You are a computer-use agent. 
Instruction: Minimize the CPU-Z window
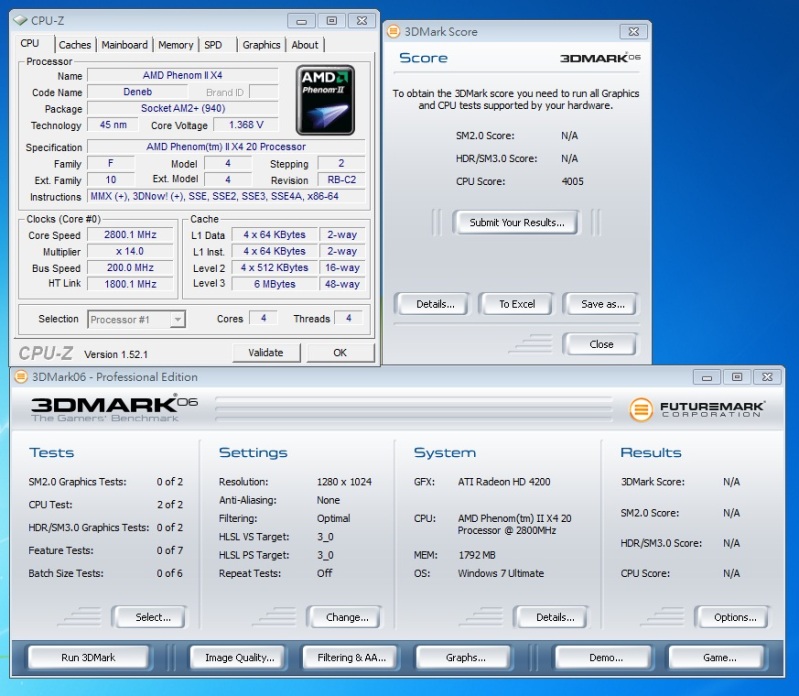coord(301,21)
